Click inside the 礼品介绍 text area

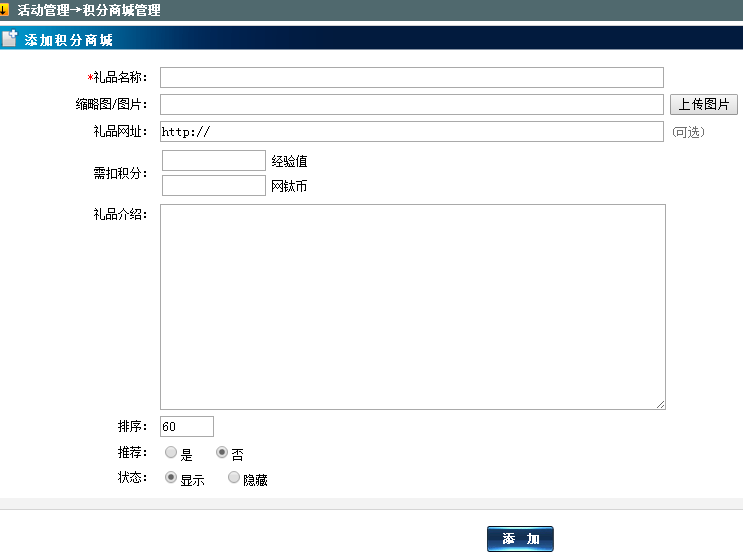click(x=413, y=307)
